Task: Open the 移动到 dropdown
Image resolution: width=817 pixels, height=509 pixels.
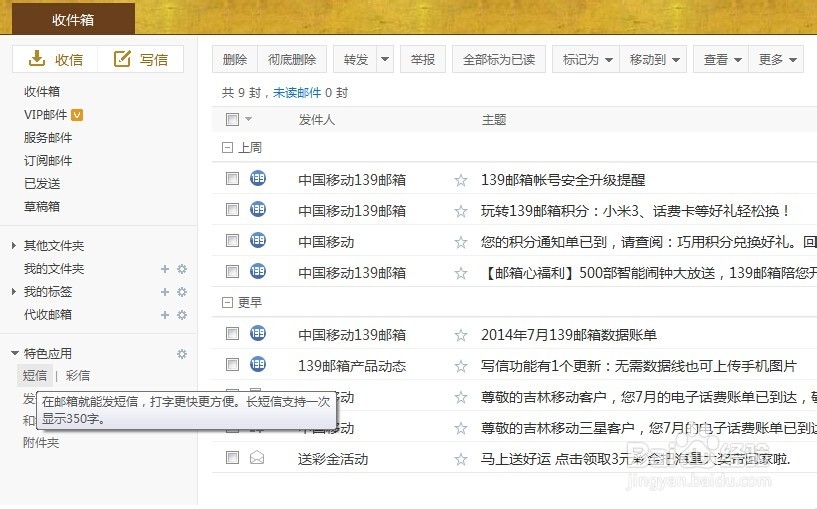Action: click(x=653, y=59)
